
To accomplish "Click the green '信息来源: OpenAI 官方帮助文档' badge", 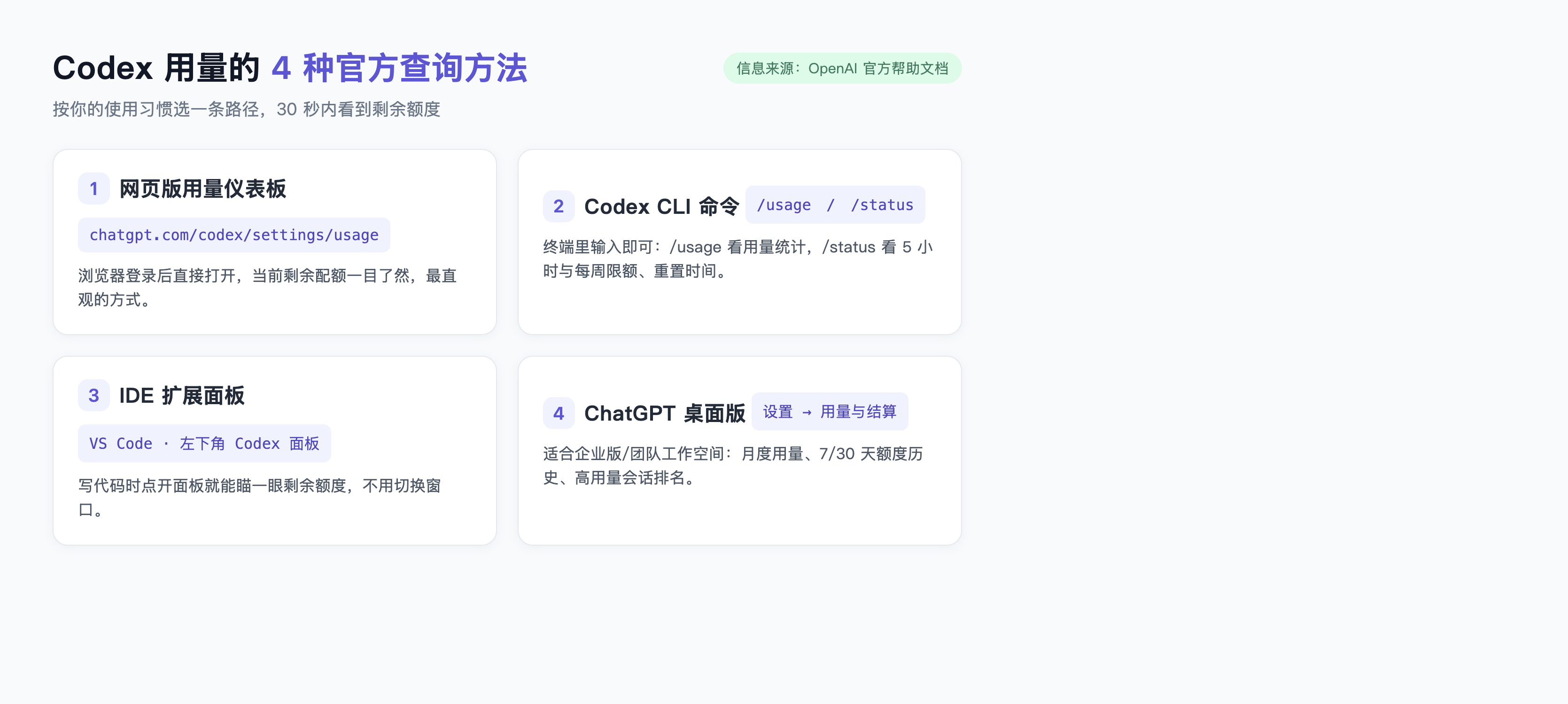I will pyautogui.click(x=842, y=68).
